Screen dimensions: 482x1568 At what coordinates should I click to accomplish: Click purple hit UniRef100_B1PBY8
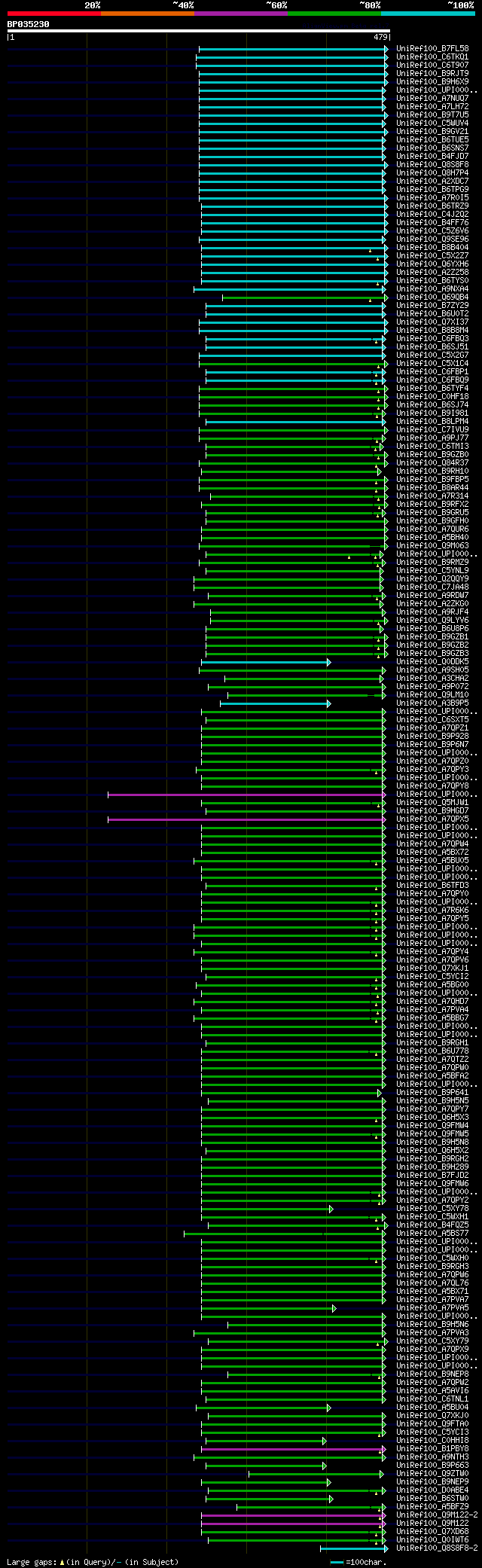click(x=432, y=1449)
